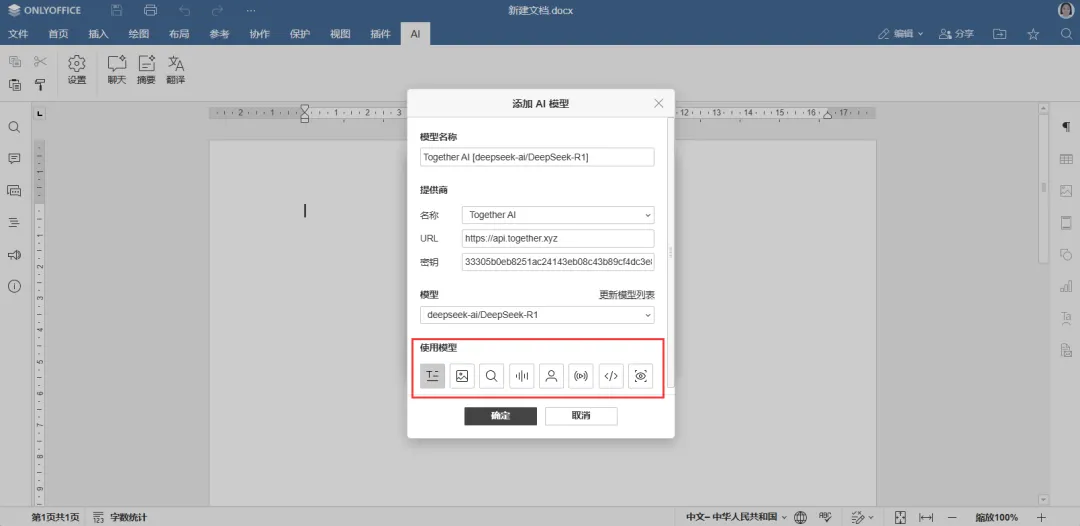
Task: Open the Find search icon in left sidebar
Action: click(x=14, y=127)
